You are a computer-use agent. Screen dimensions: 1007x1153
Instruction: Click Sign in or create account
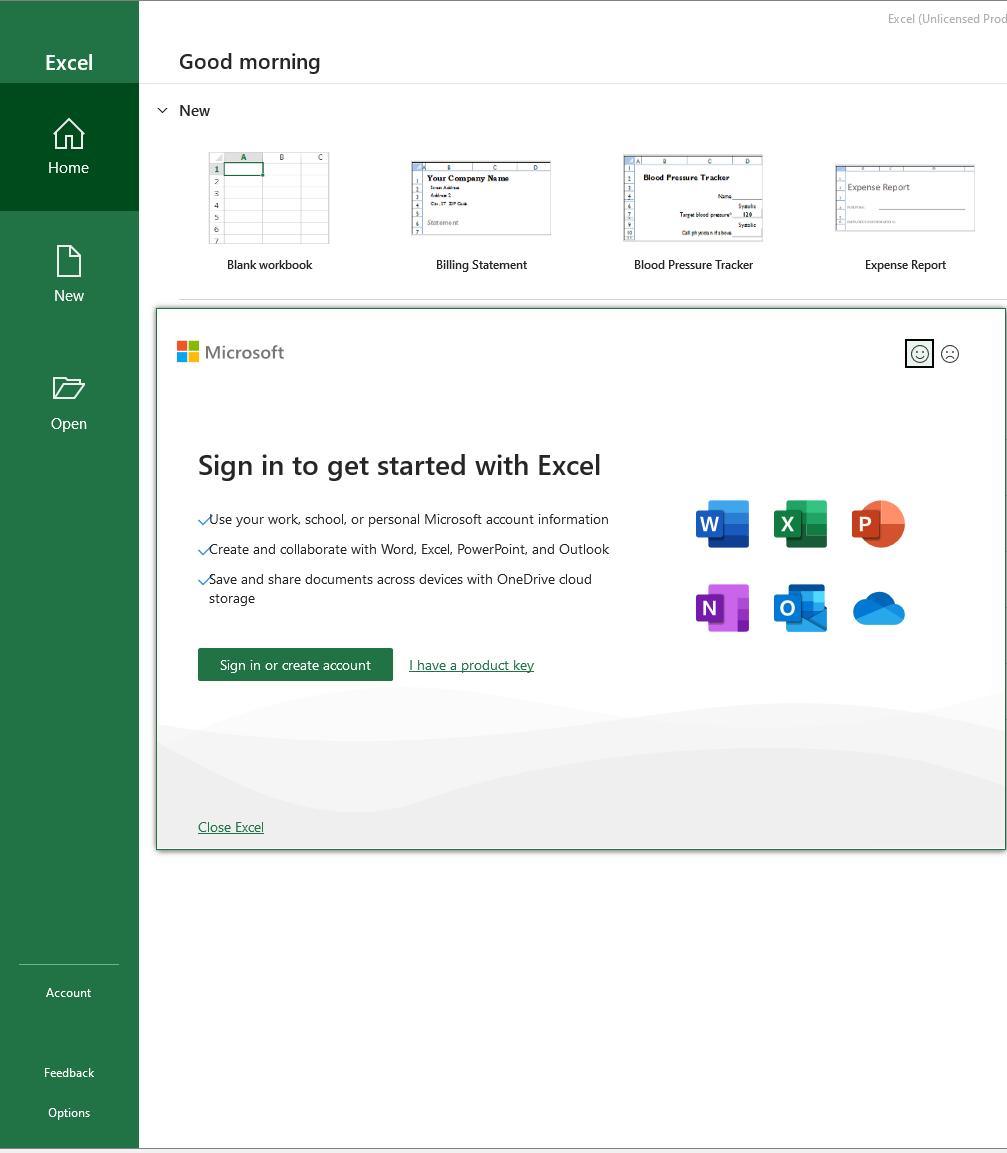pyautogui.click(x=295, y=665)
